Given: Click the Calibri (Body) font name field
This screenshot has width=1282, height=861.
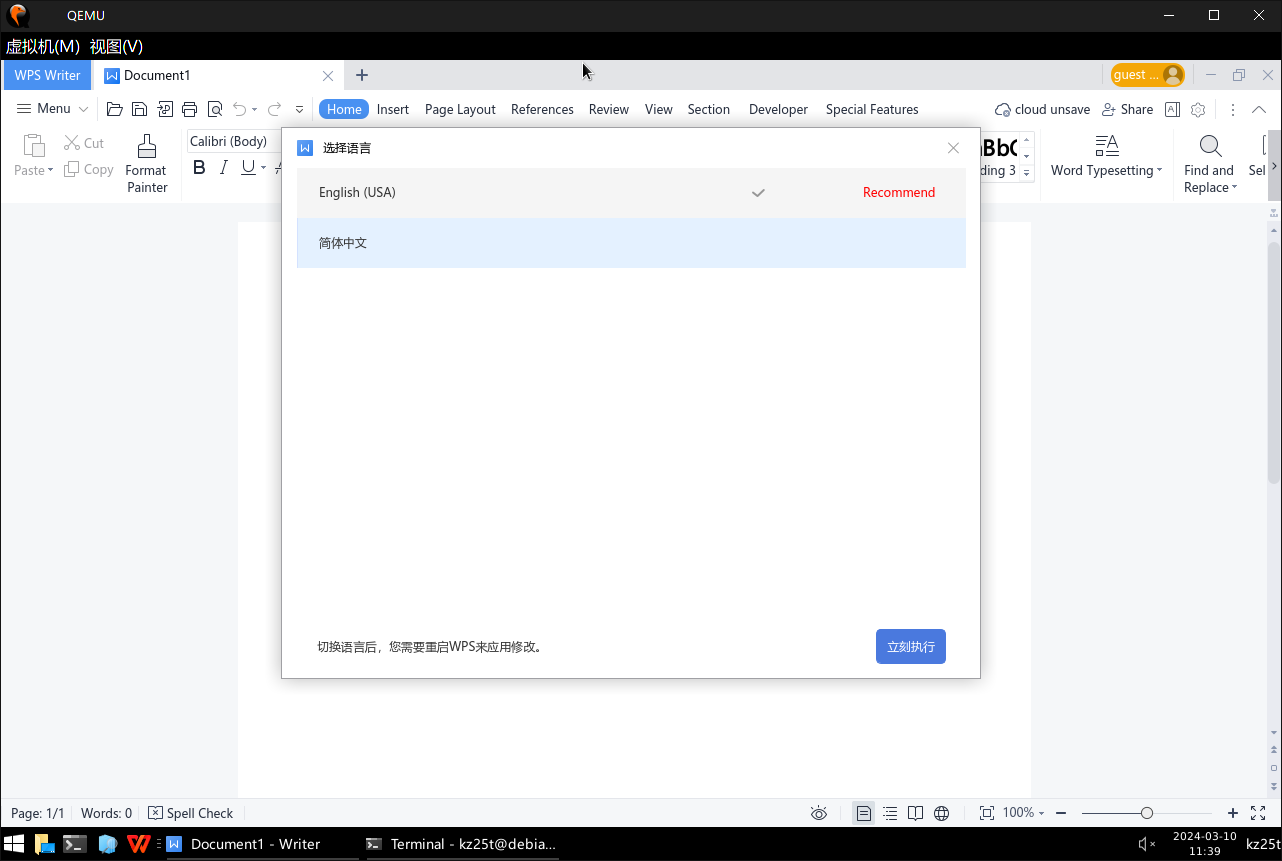Looking at the screenshot, I should pos(235,141).
